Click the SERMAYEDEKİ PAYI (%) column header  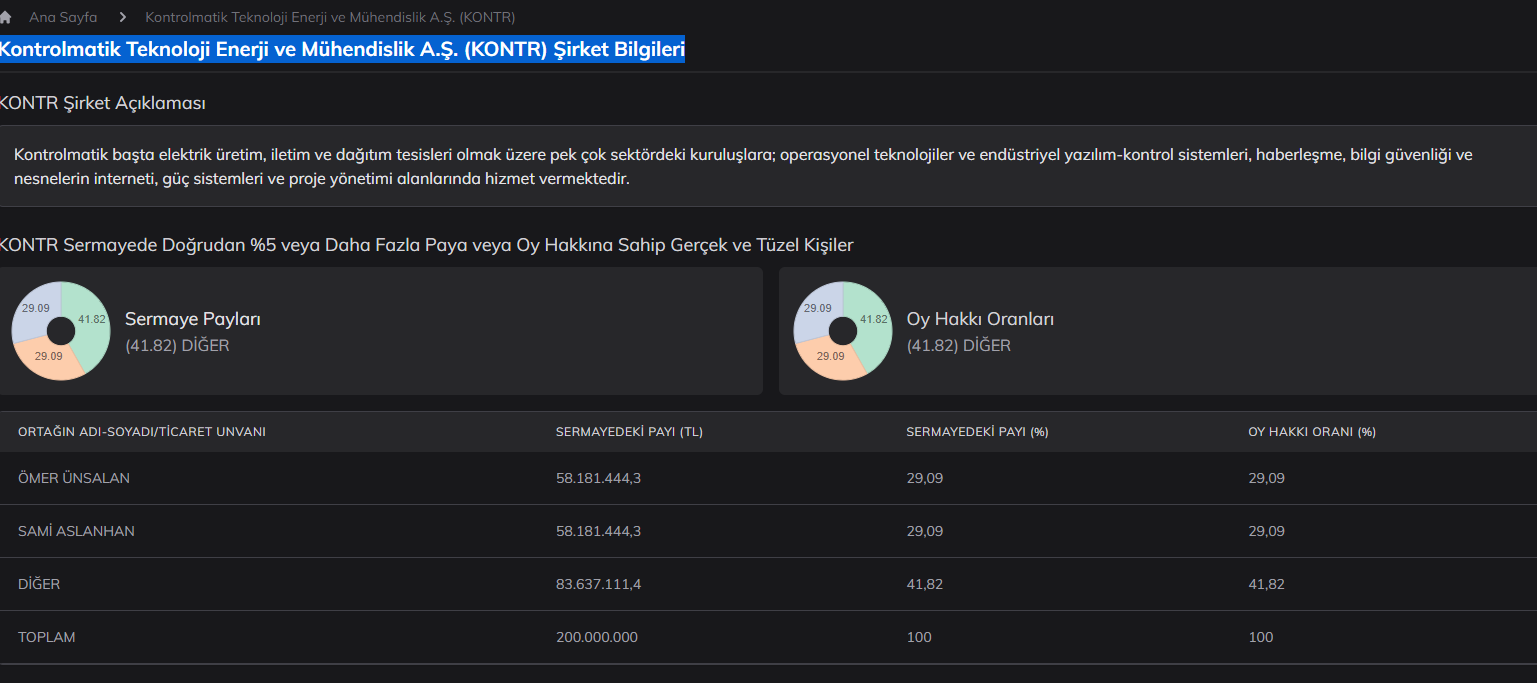tap(977, 432)
